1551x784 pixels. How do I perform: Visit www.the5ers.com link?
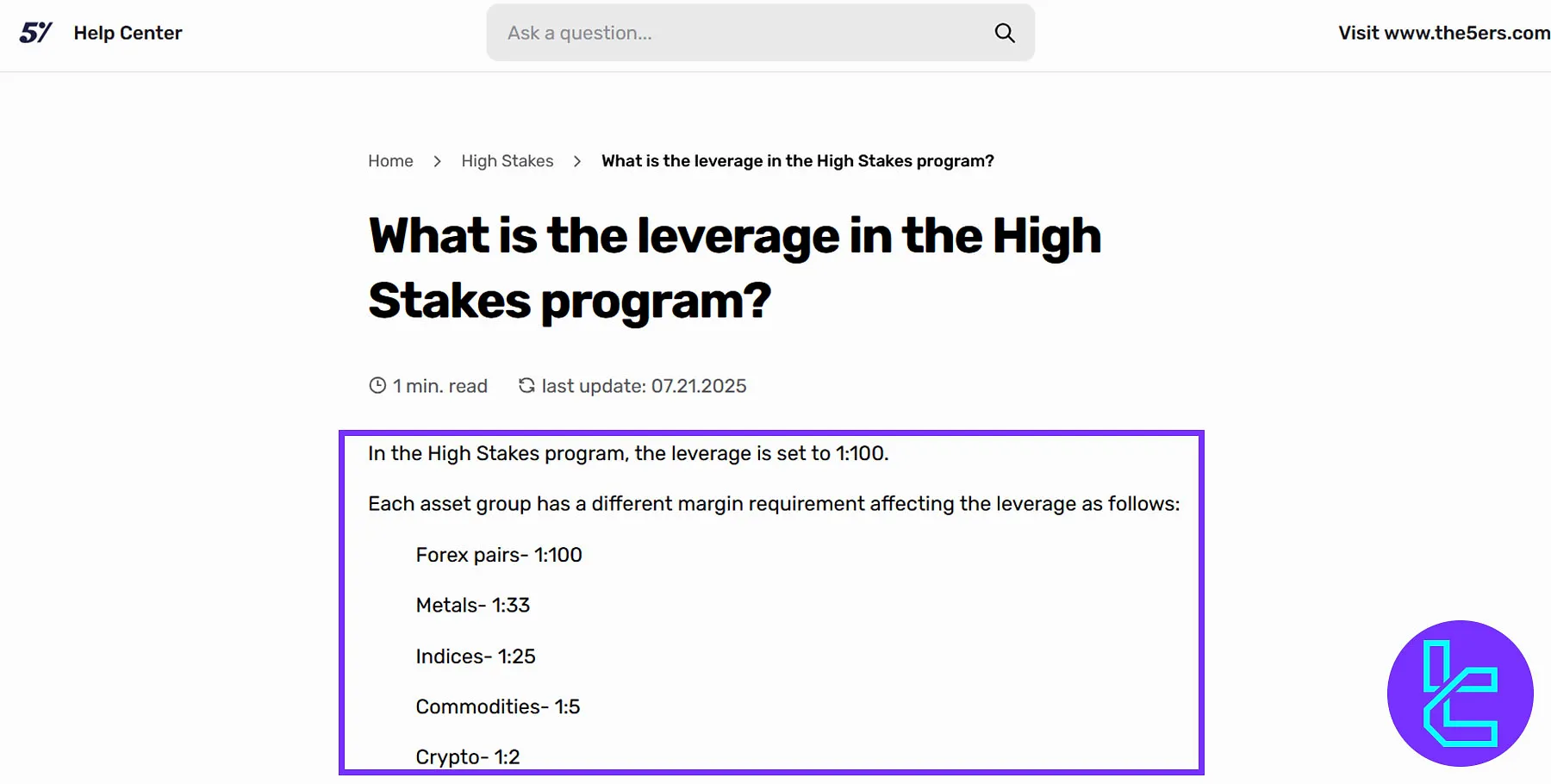(1443, 33)
